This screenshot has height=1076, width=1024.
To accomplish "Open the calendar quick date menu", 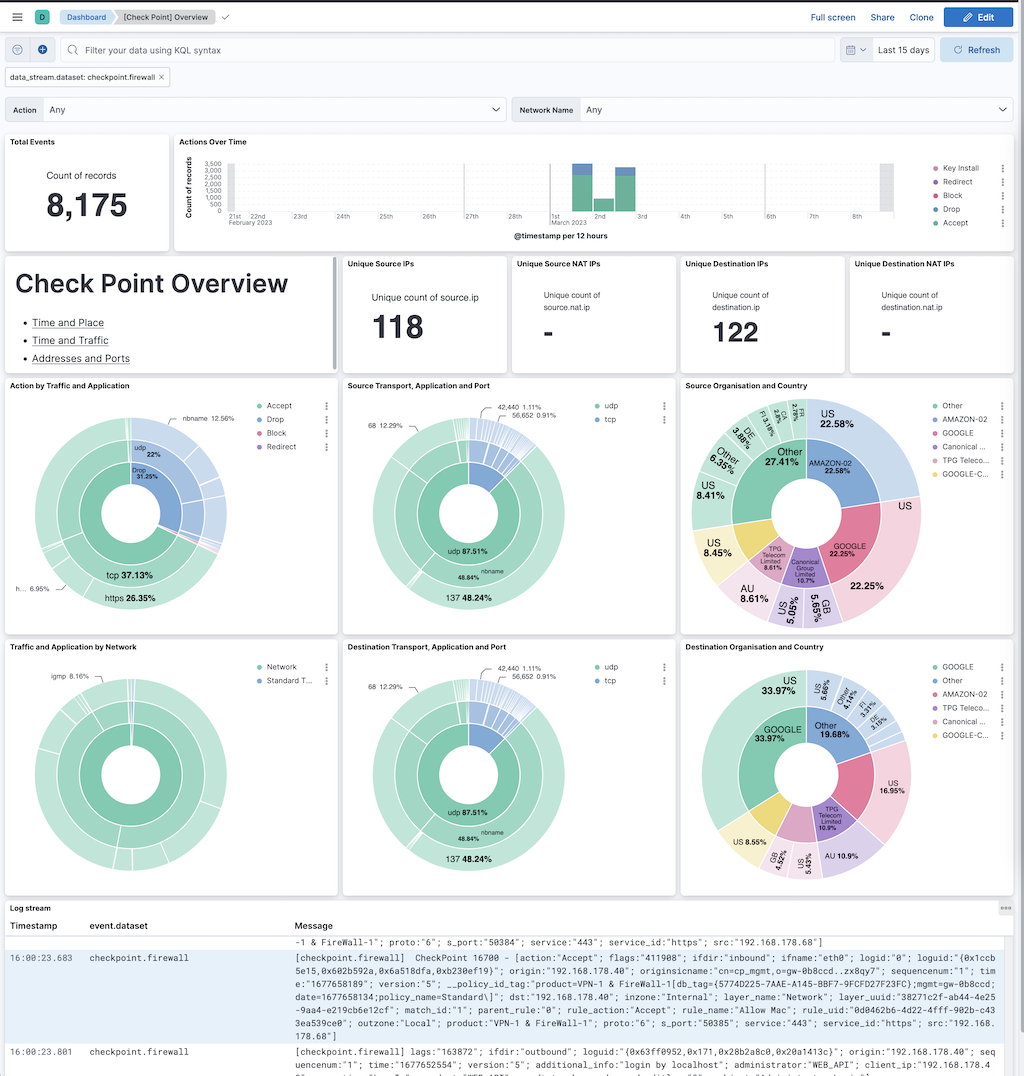I will (x=855, y=50).
